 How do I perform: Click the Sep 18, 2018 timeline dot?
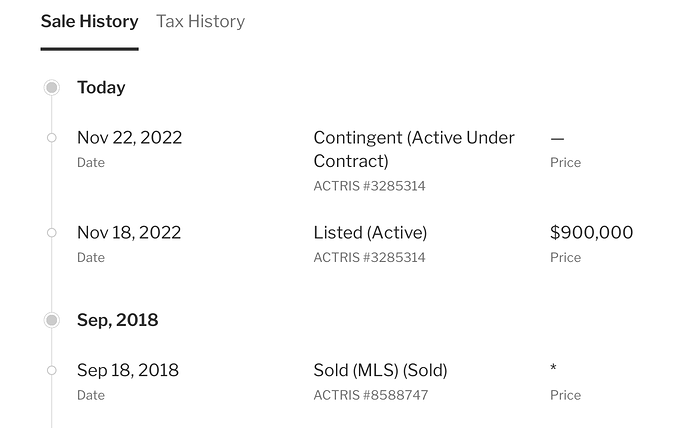[51, 370]
